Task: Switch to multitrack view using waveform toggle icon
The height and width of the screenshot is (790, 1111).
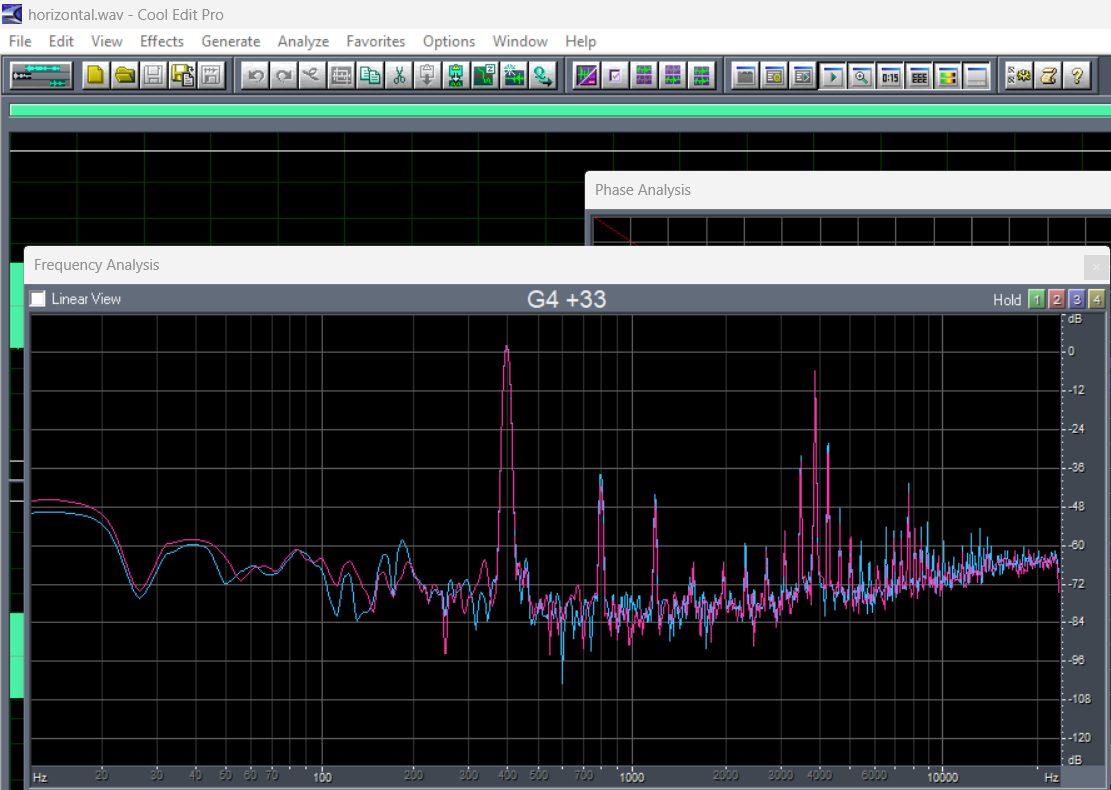Action: (41, 76)
